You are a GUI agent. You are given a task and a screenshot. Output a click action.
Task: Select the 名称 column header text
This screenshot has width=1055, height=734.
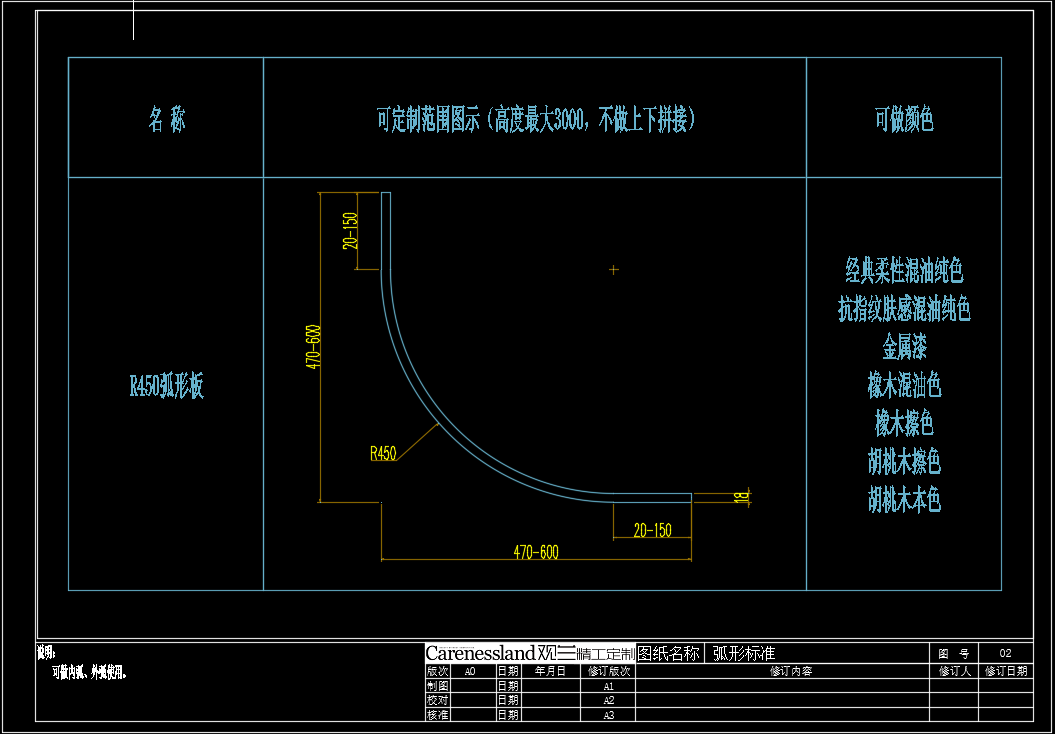[x=166, y=121]
